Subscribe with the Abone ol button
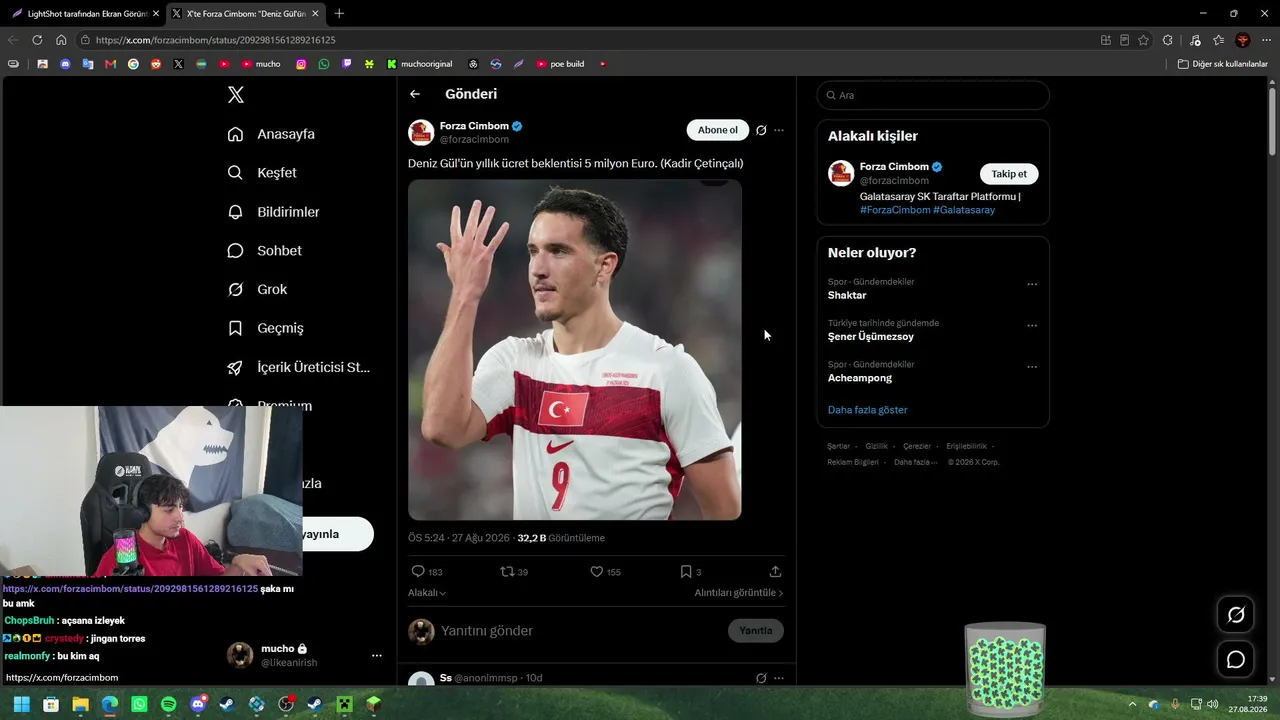The width and height of the screenshot is (1280, 720). pos(717,130)
